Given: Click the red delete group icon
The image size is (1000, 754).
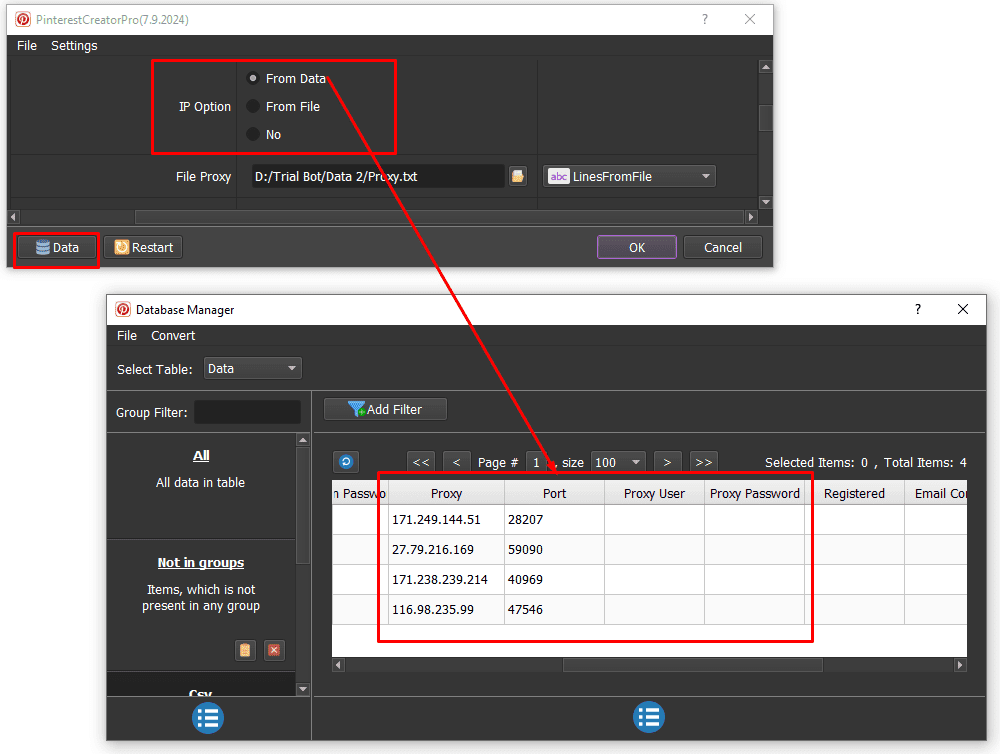Looking at the screenshot, I should coord(274,650).
